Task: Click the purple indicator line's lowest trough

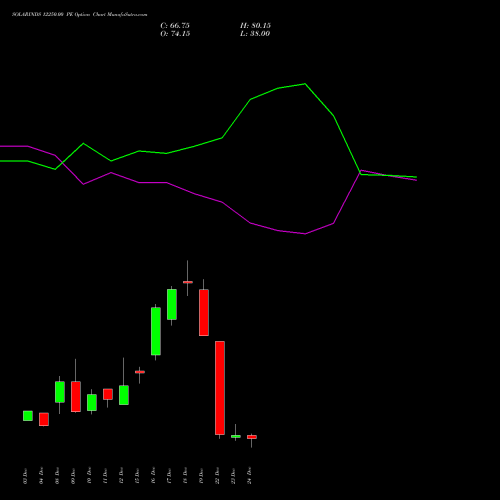Action: tap(305, 234)
